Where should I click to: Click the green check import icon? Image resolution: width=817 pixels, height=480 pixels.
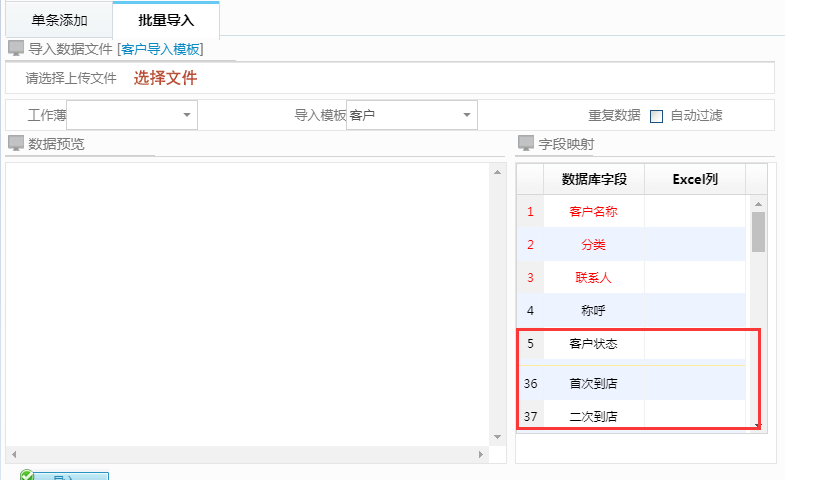coord(27,476)
